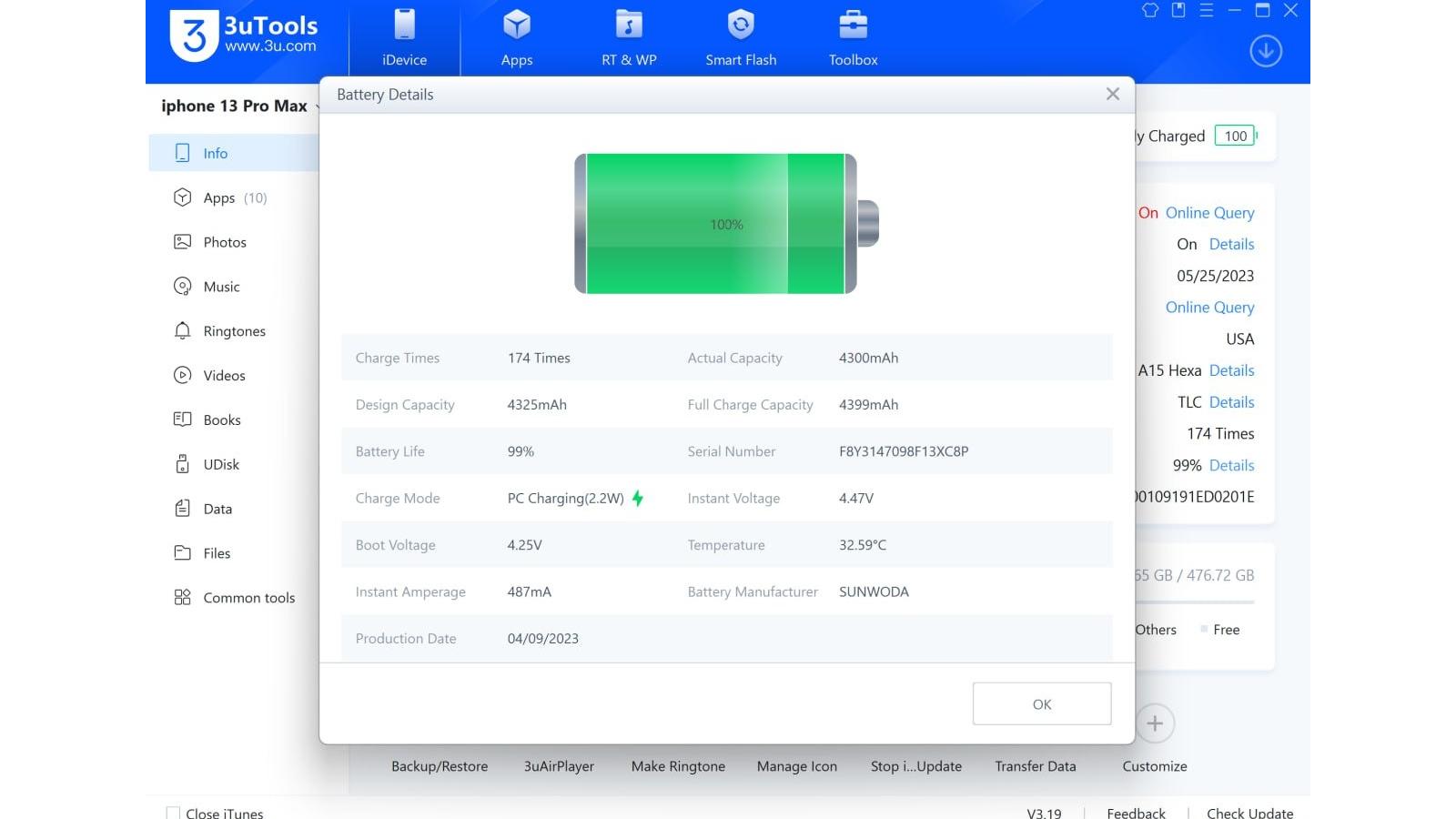Click the Apps cube icon in sidebar
Image resolution: width=1456 pixels, height=819 pixels.
(182, 197)
